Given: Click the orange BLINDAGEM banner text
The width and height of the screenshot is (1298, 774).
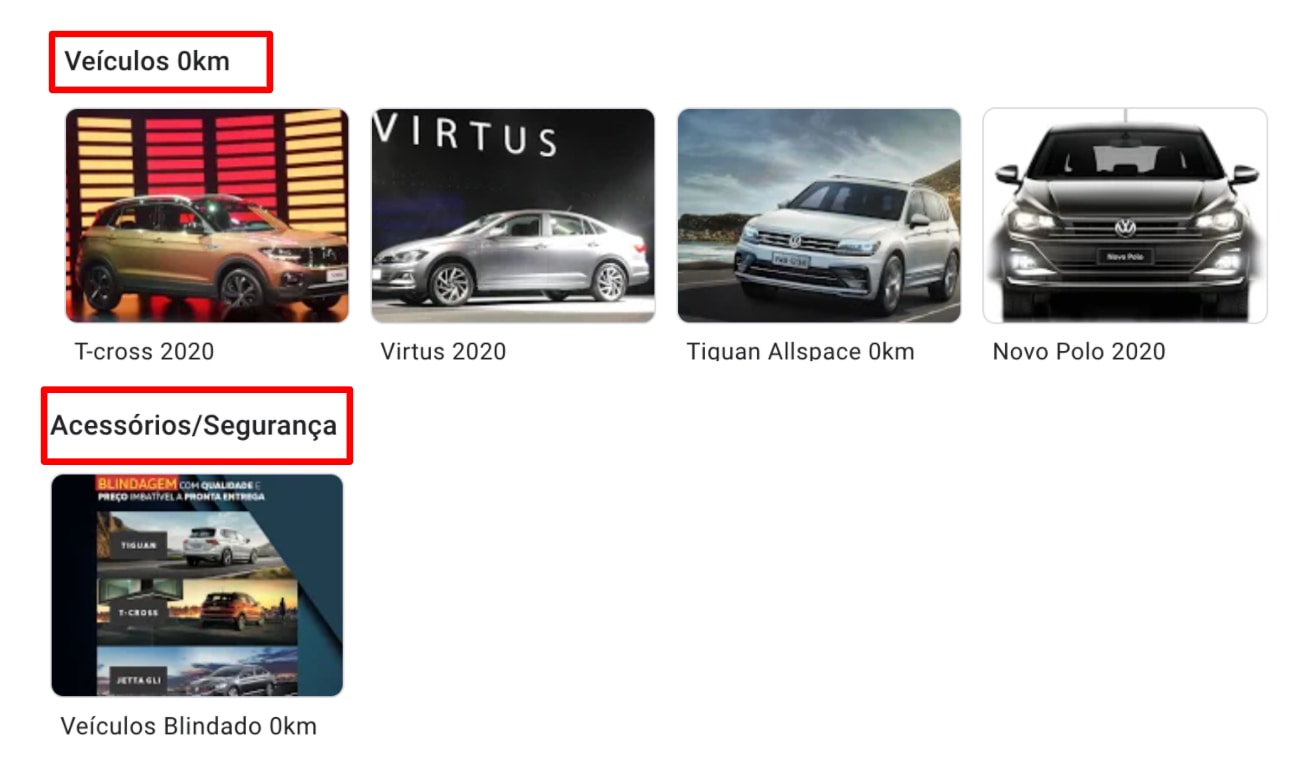Looking at the screenshot, I should (x=137, y=484).
